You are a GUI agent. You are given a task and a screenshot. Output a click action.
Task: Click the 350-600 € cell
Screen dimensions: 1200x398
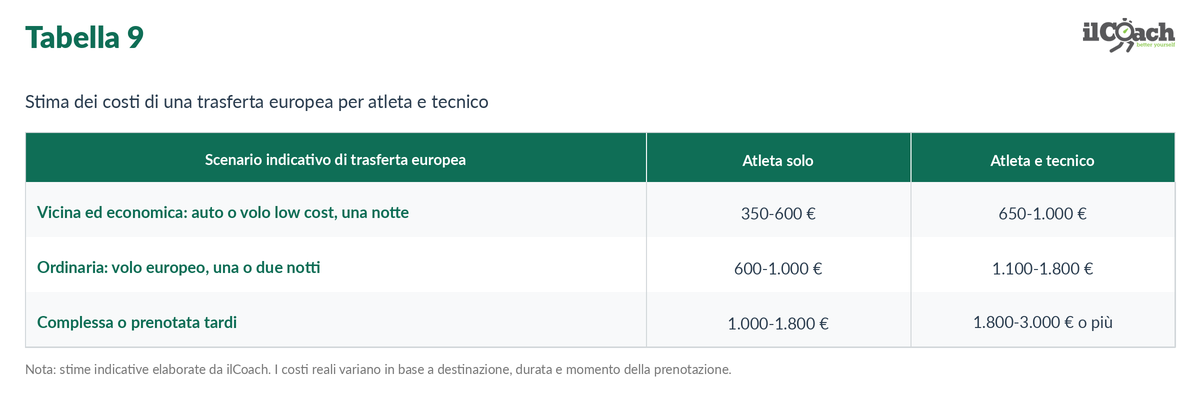click(x=778, y=214)
